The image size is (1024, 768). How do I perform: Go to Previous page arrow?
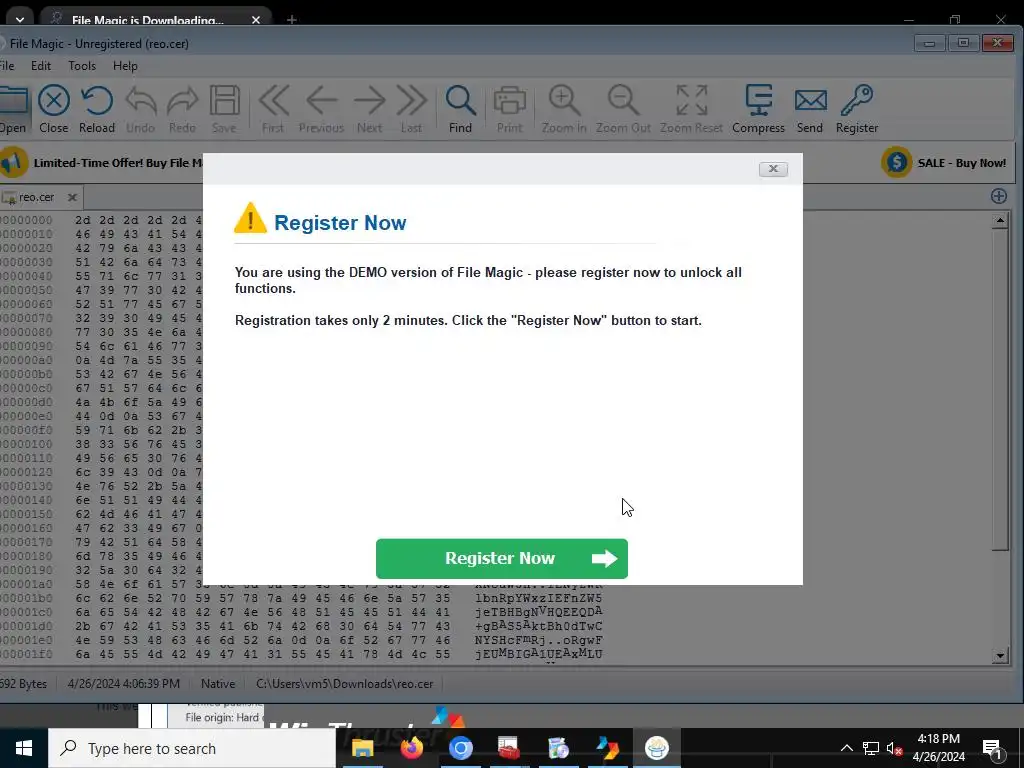(321, 109)
